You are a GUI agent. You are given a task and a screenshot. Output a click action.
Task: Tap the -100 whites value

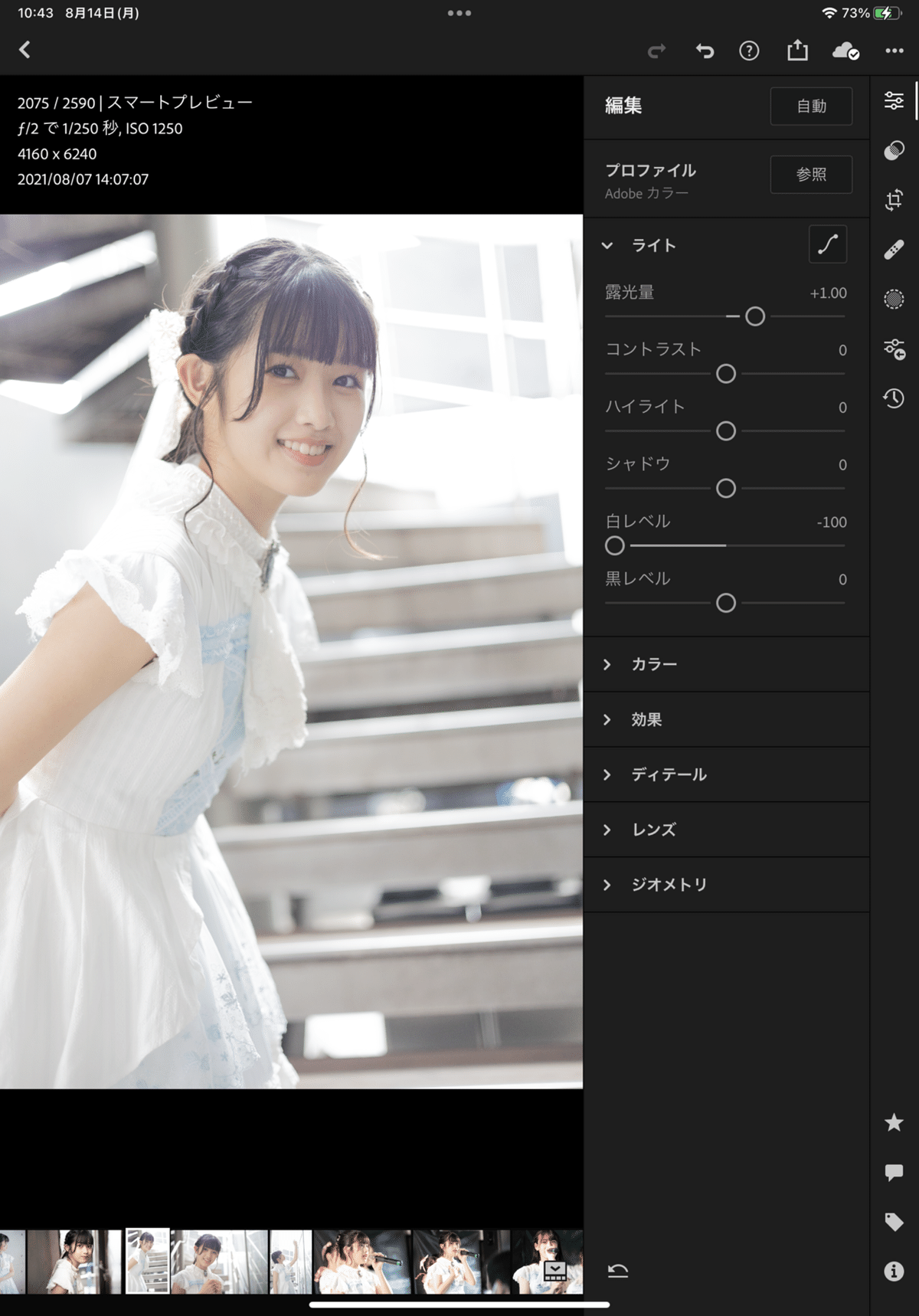pyautogui.click(x=832, y=522)
